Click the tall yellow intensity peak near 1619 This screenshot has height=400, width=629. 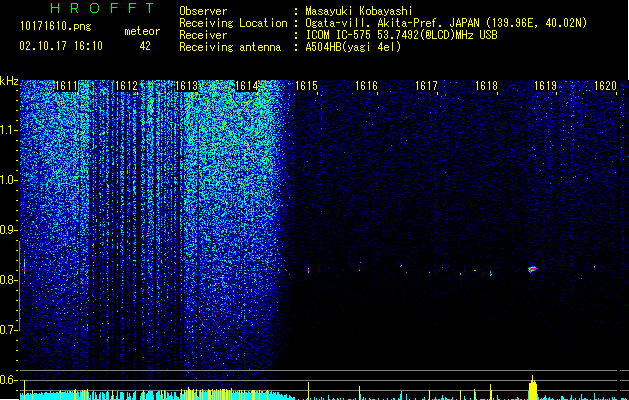click(x=533, y=388)
